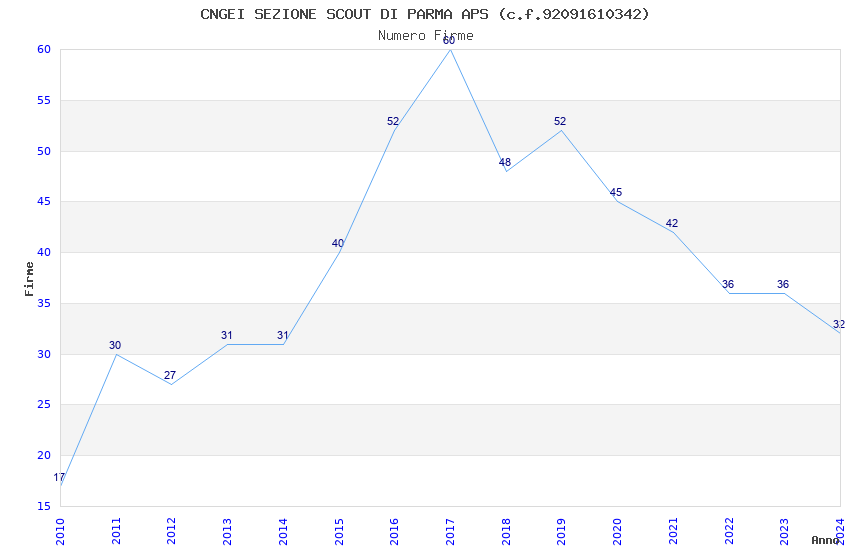
Task: Click the data label 52 for year 2019
Action: point(560,121)
